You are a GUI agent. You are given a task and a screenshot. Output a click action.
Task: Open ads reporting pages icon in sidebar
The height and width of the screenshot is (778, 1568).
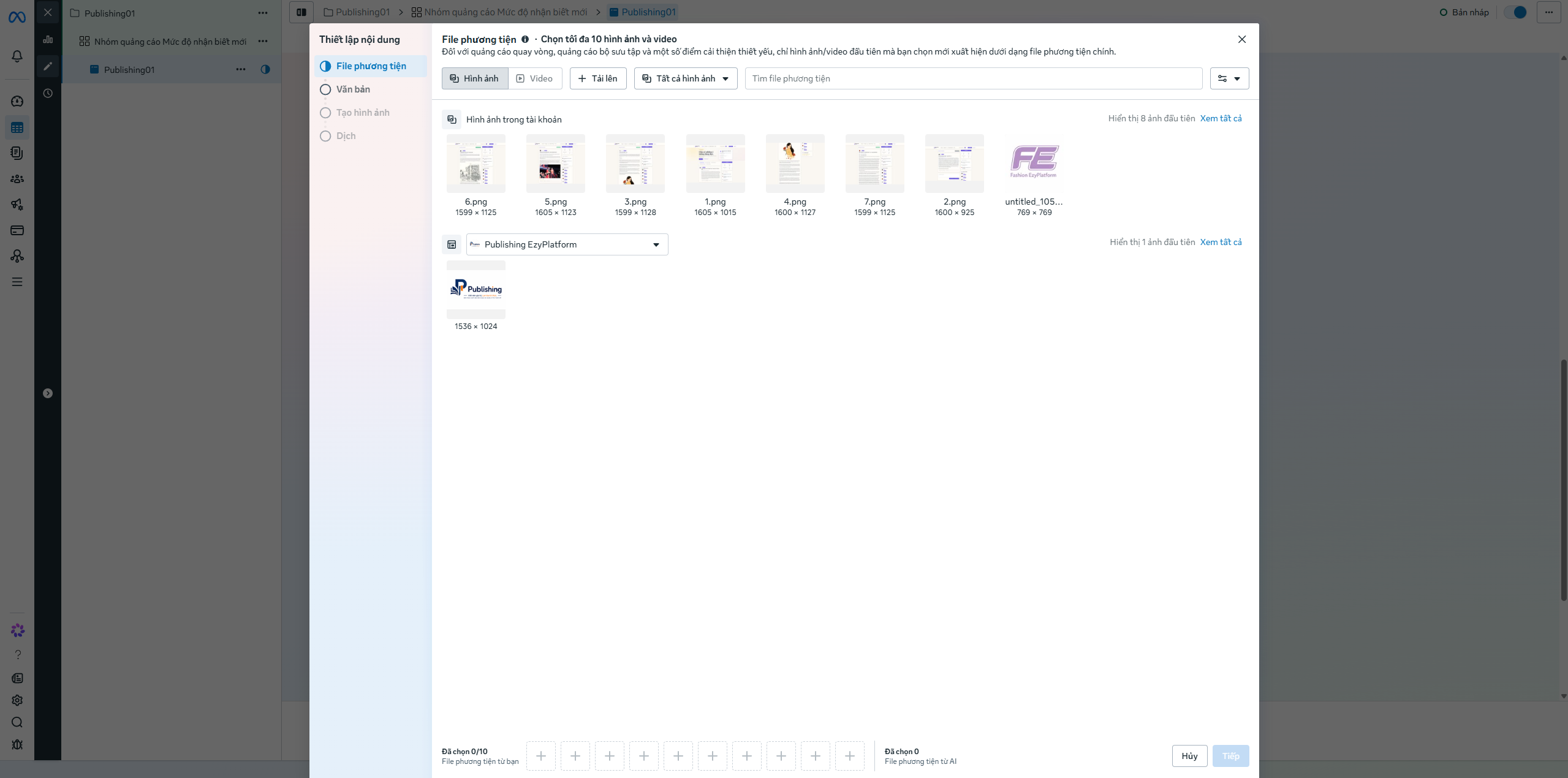(x=17, y=153)
